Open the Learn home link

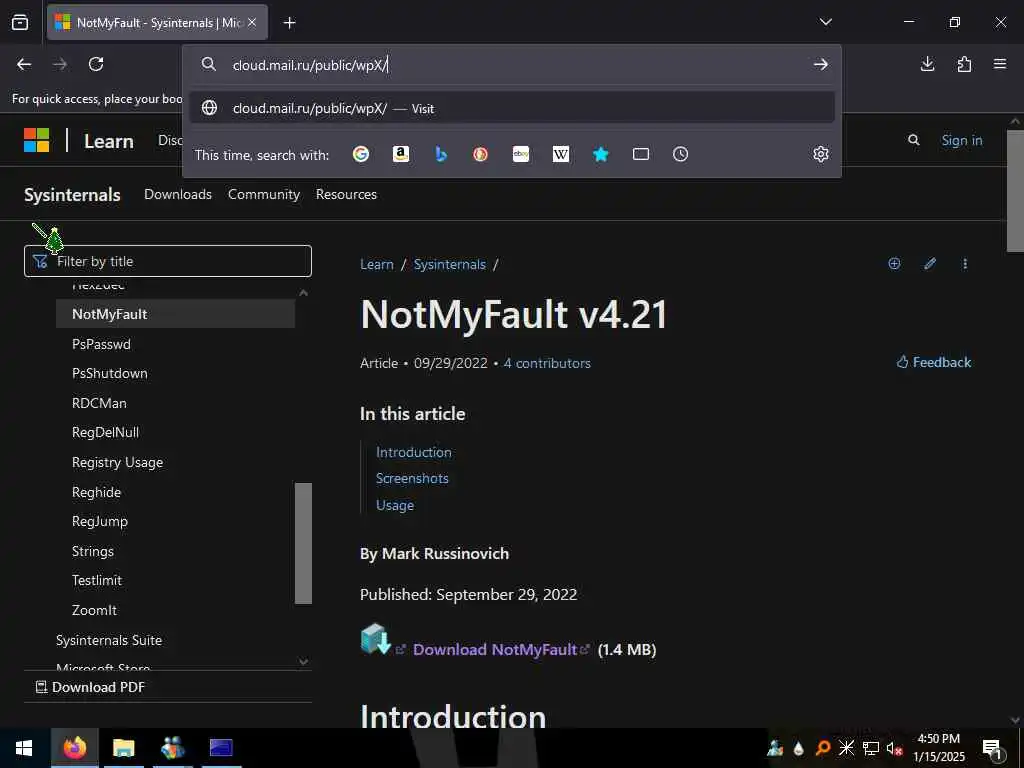(x=108, y=141)
